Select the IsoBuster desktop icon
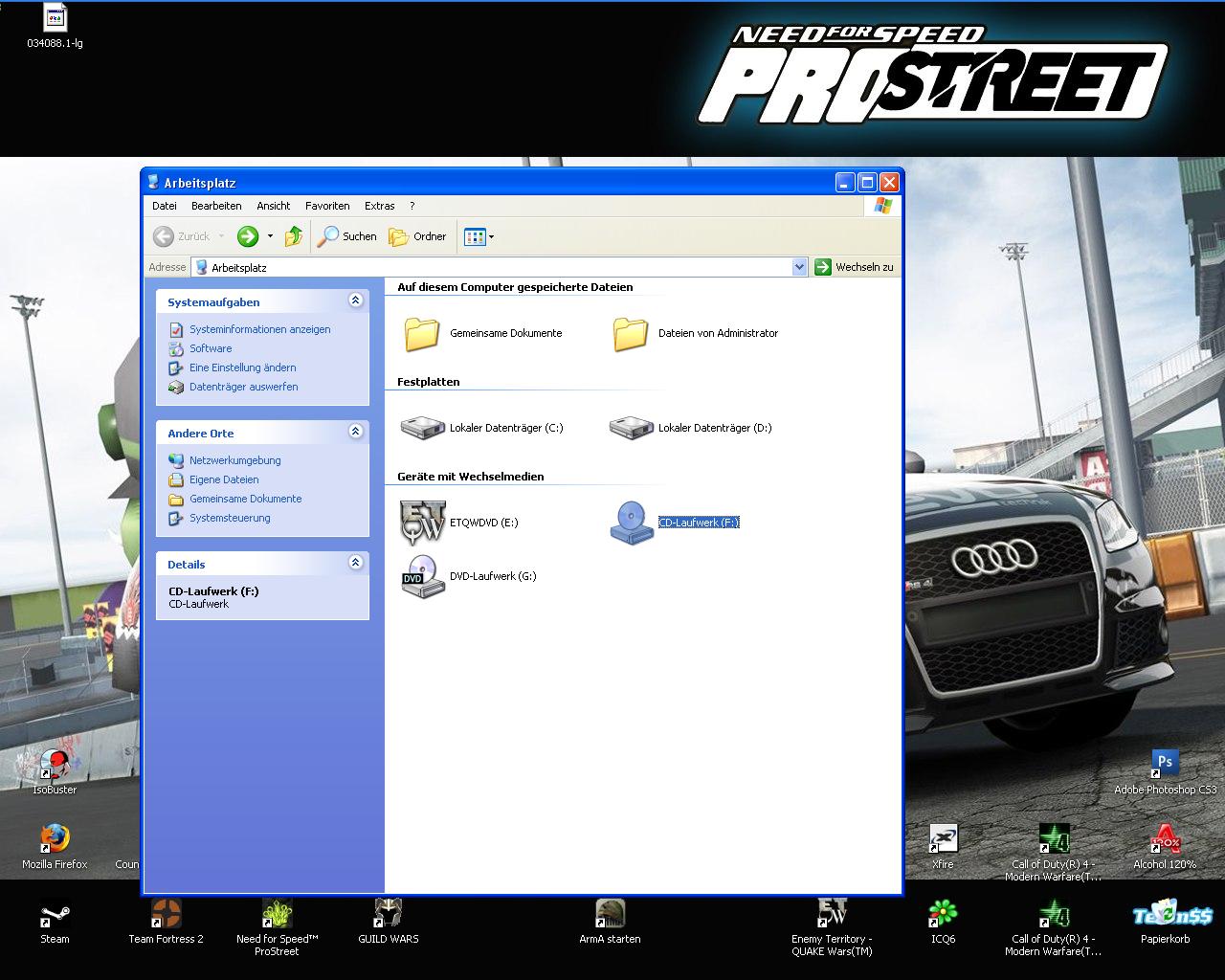Viewport: 1225px width, 980px height. click(x=55, y=764)
